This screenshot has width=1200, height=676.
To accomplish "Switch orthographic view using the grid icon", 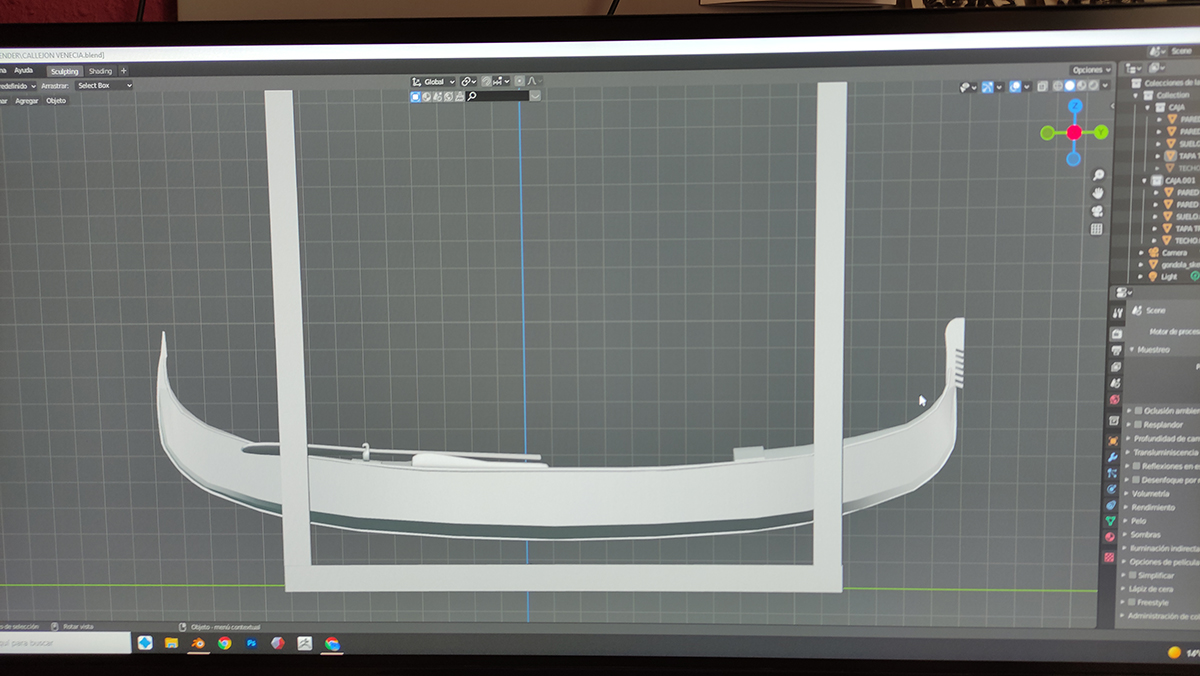I will pyautogui.click(x=1097, y=229).
